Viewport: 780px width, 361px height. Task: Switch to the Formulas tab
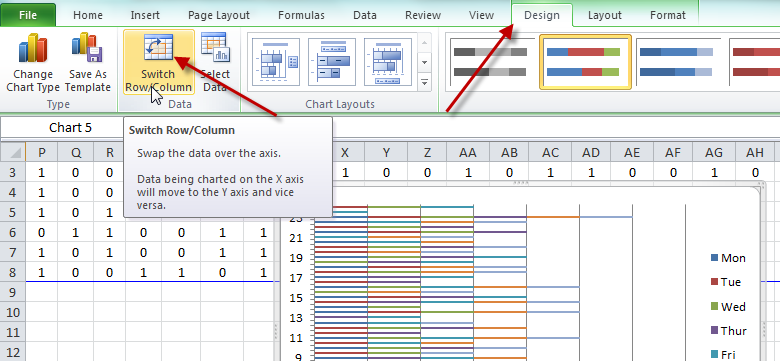[301, 15]
